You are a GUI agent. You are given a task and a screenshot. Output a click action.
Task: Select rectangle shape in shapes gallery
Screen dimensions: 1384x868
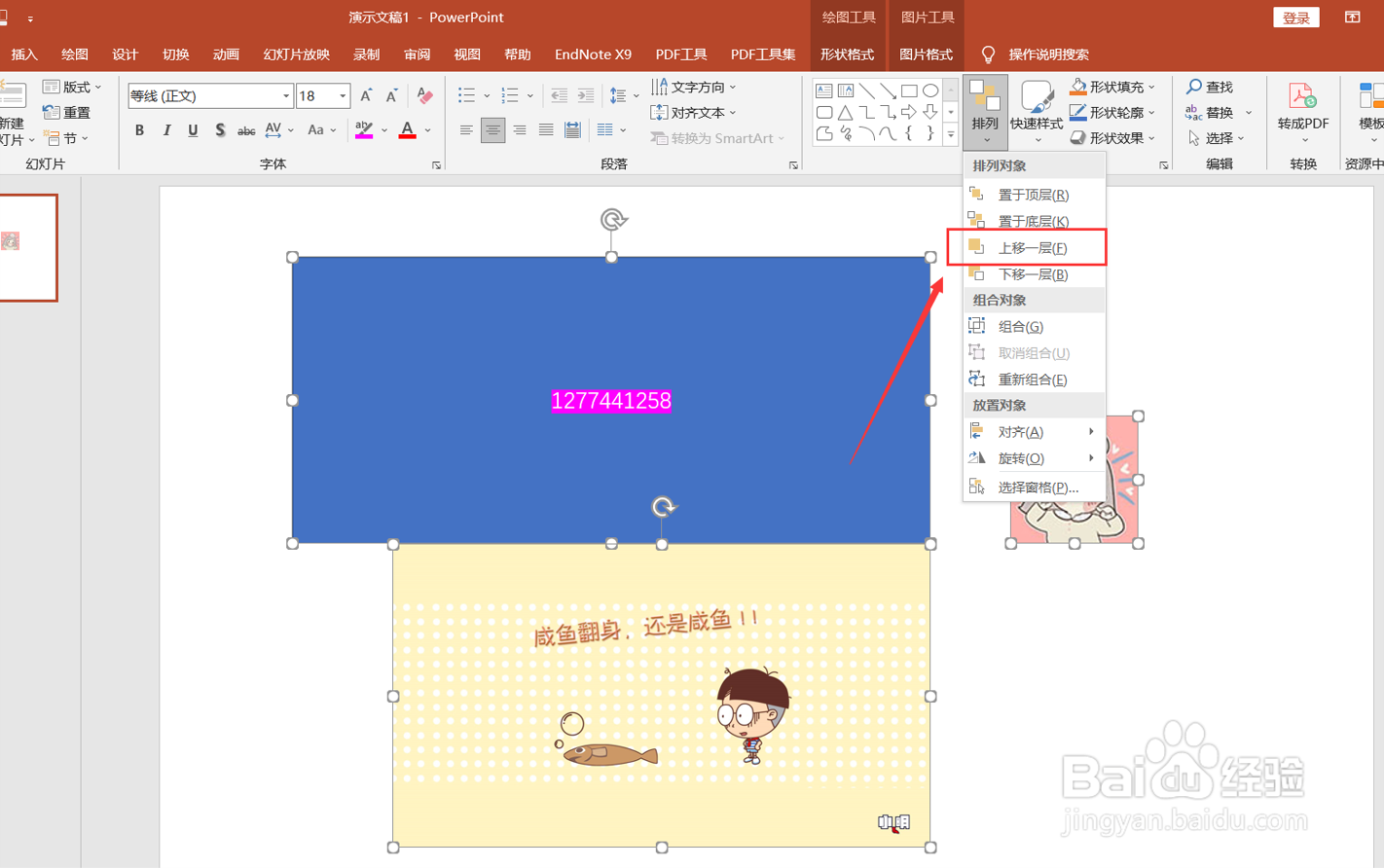(909, 90)
